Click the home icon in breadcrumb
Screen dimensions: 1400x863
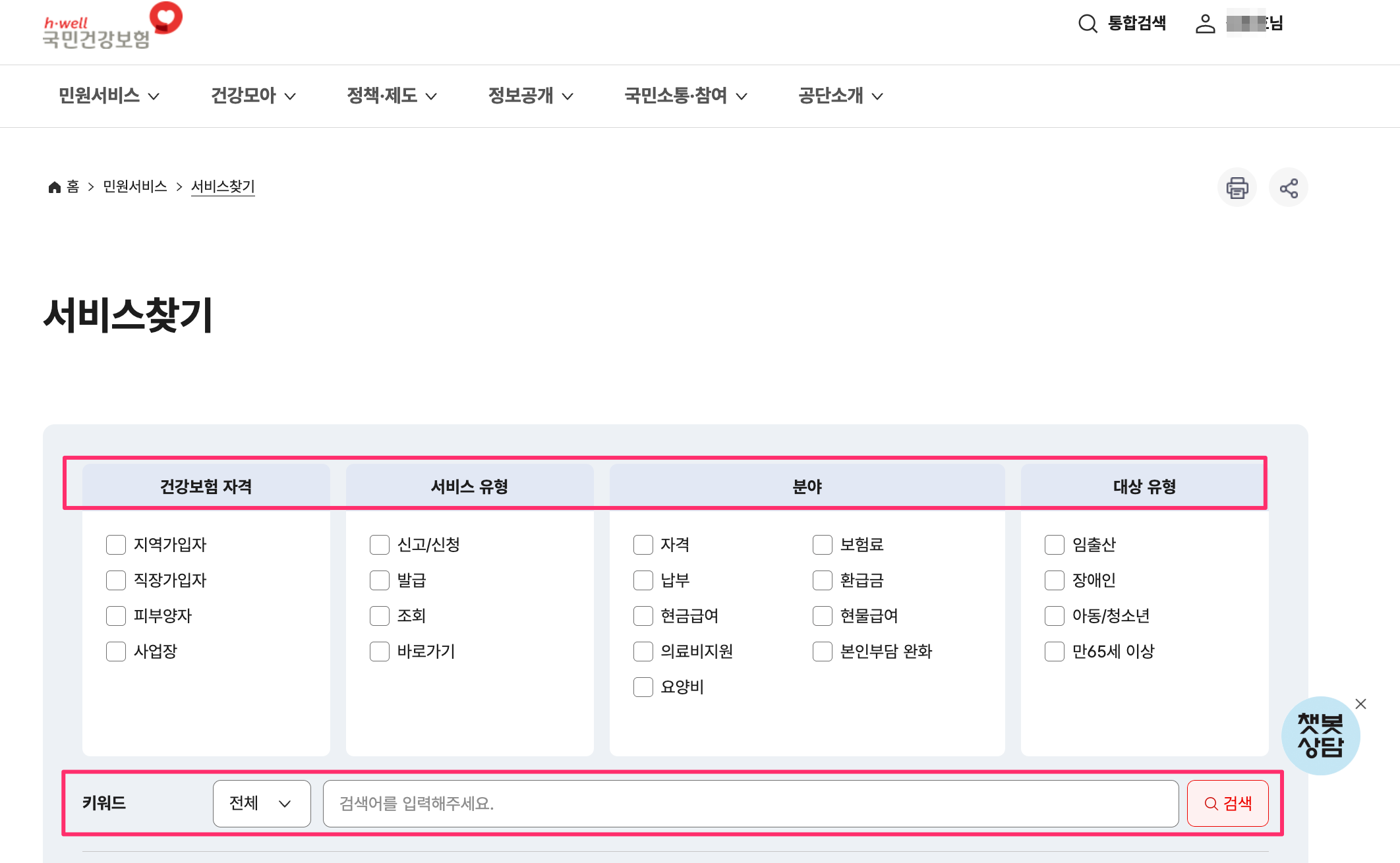coord(55,186)
